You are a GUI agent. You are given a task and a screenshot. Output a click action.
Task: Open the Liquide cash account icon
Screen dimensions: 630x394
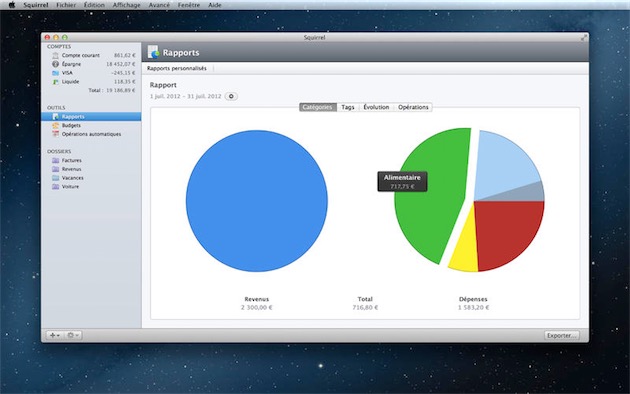[55, 82]
